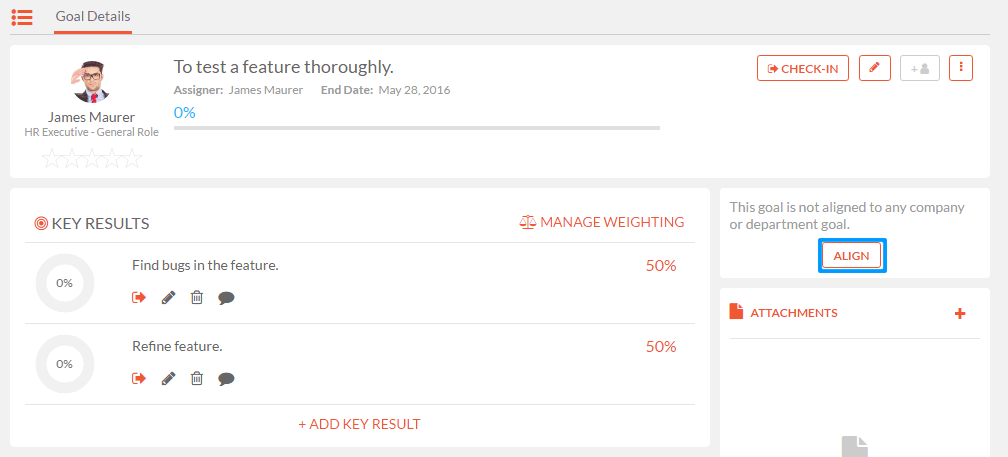This screenshot has width=1008, height=457.
Task: Edit the 'Refine feature' key result
Action: (168, 379)
